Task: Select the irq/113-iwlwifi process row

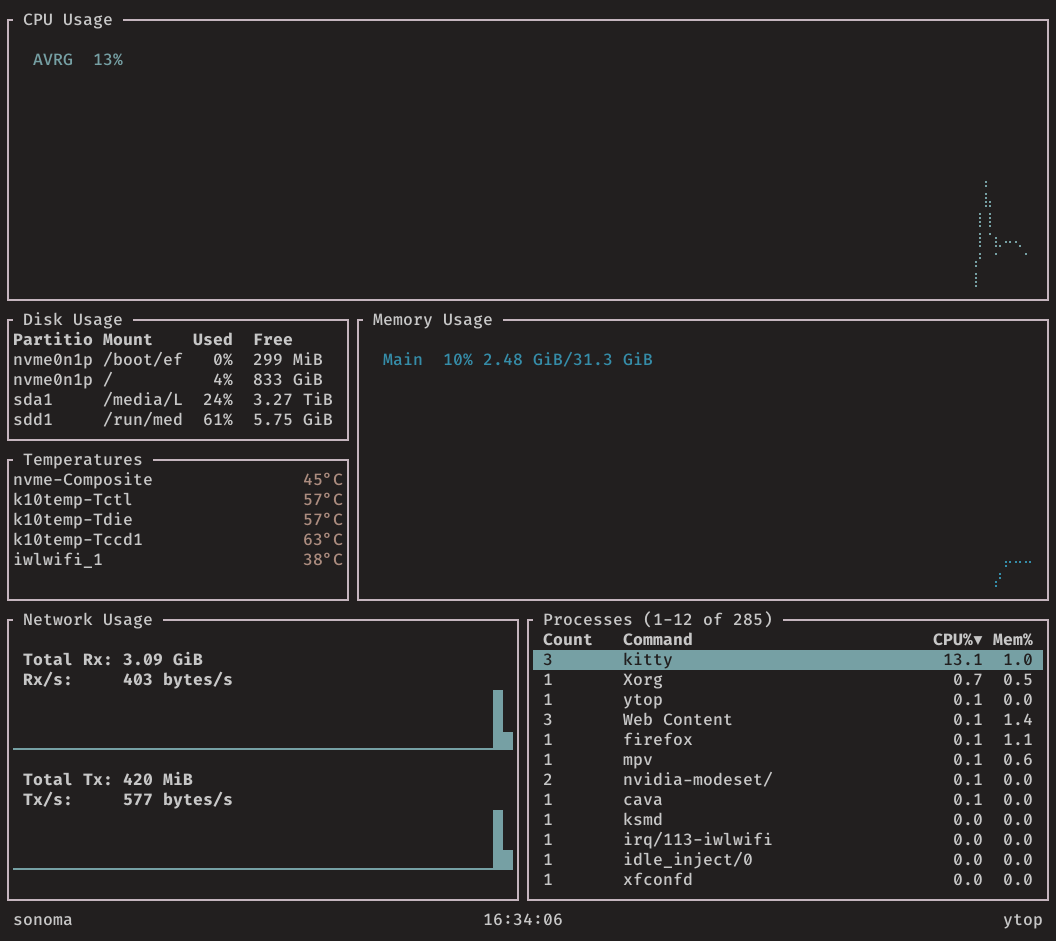Action: click(788, 839)
